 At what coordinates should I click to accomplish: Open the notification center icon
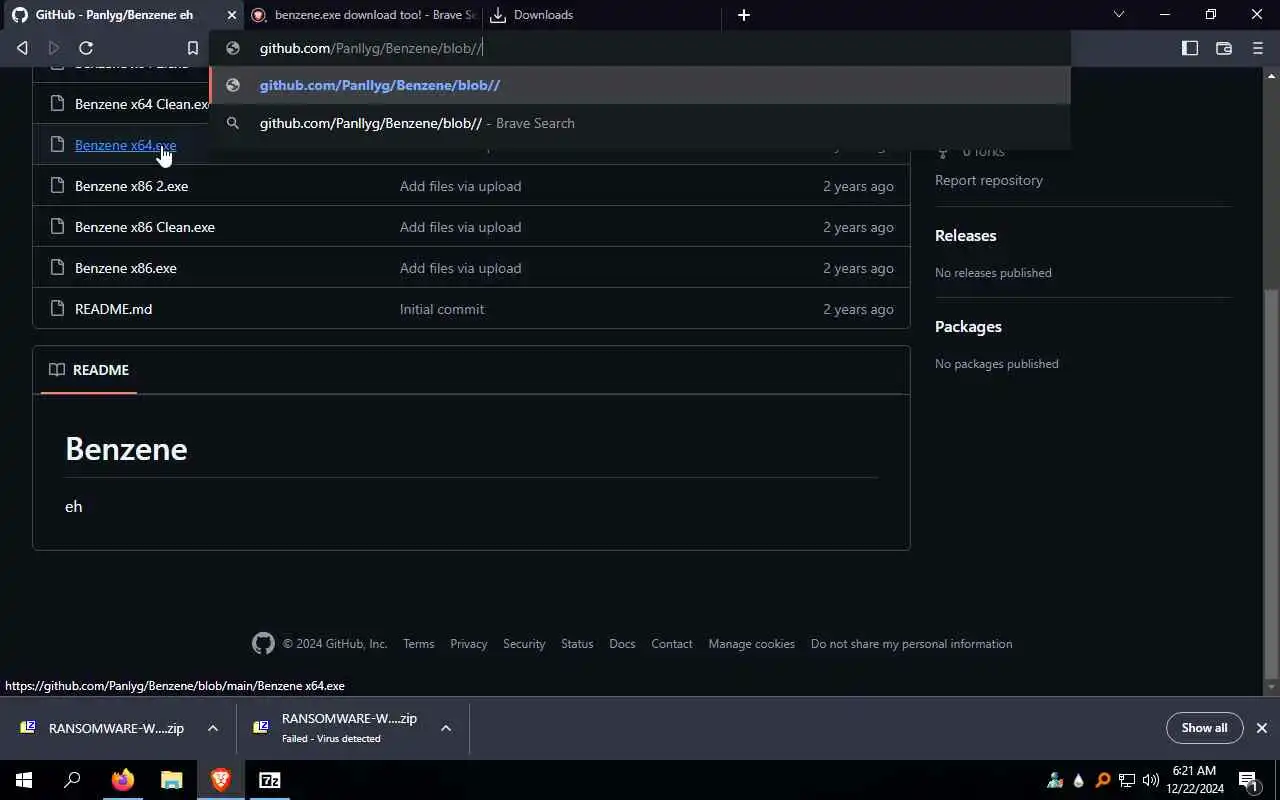click(x=1248, y=780)
